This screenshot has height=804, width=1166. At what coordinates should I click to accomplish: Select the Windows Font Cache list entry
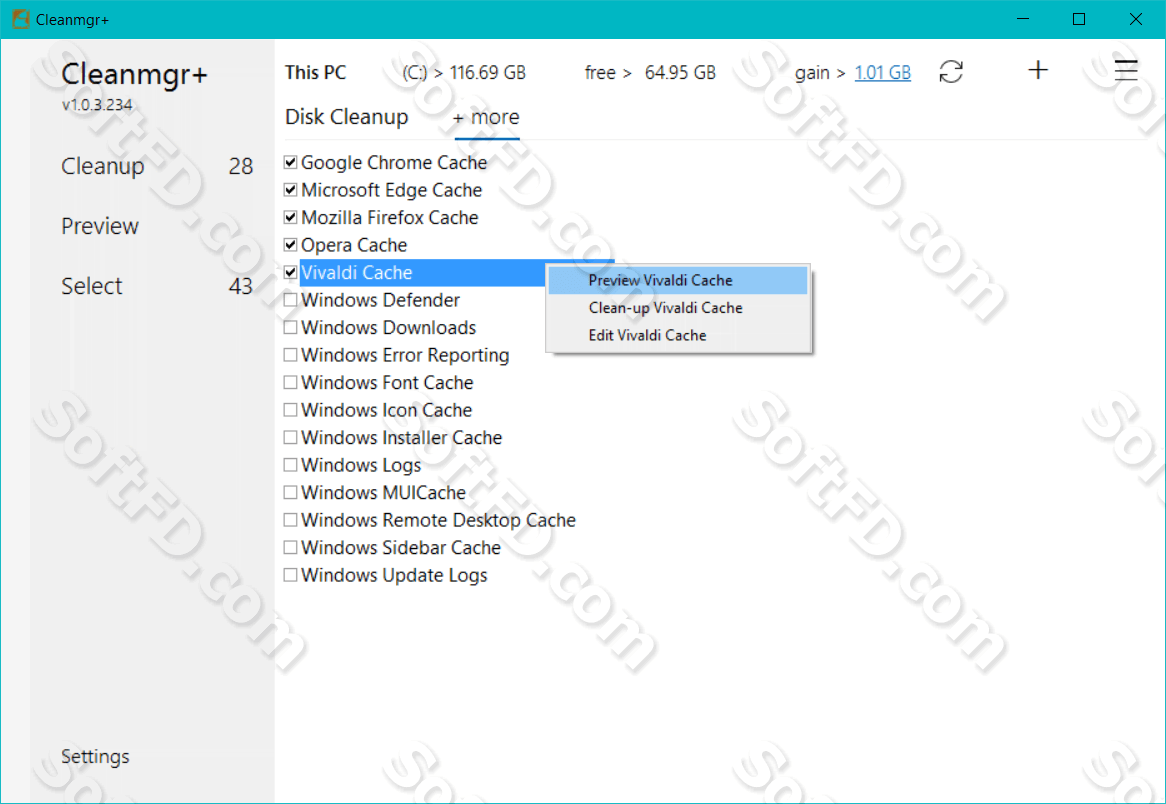click(x=387, y=382)
